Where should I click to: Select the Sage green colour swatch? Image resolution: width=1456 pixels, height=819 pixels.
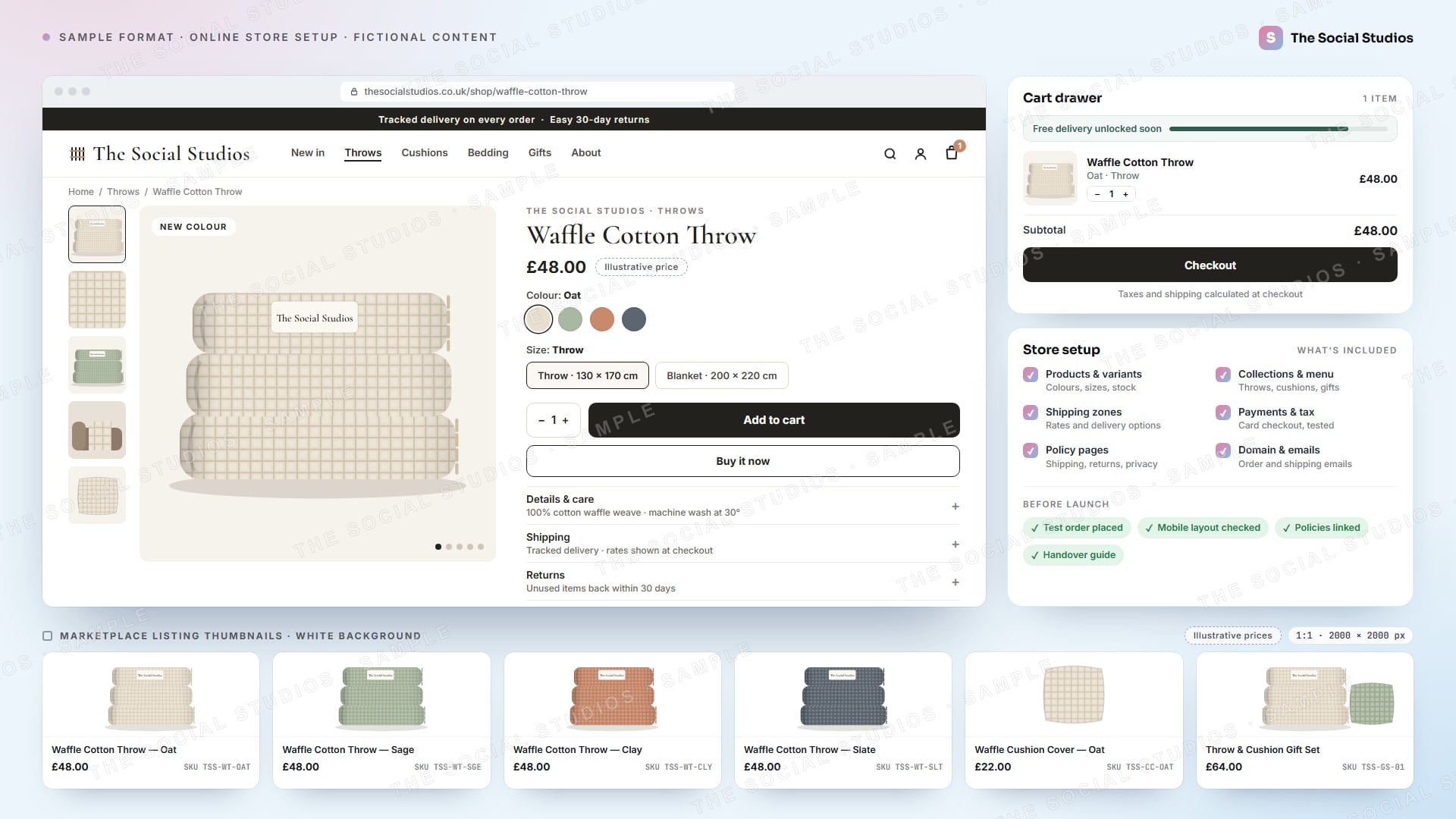point(570,319)
